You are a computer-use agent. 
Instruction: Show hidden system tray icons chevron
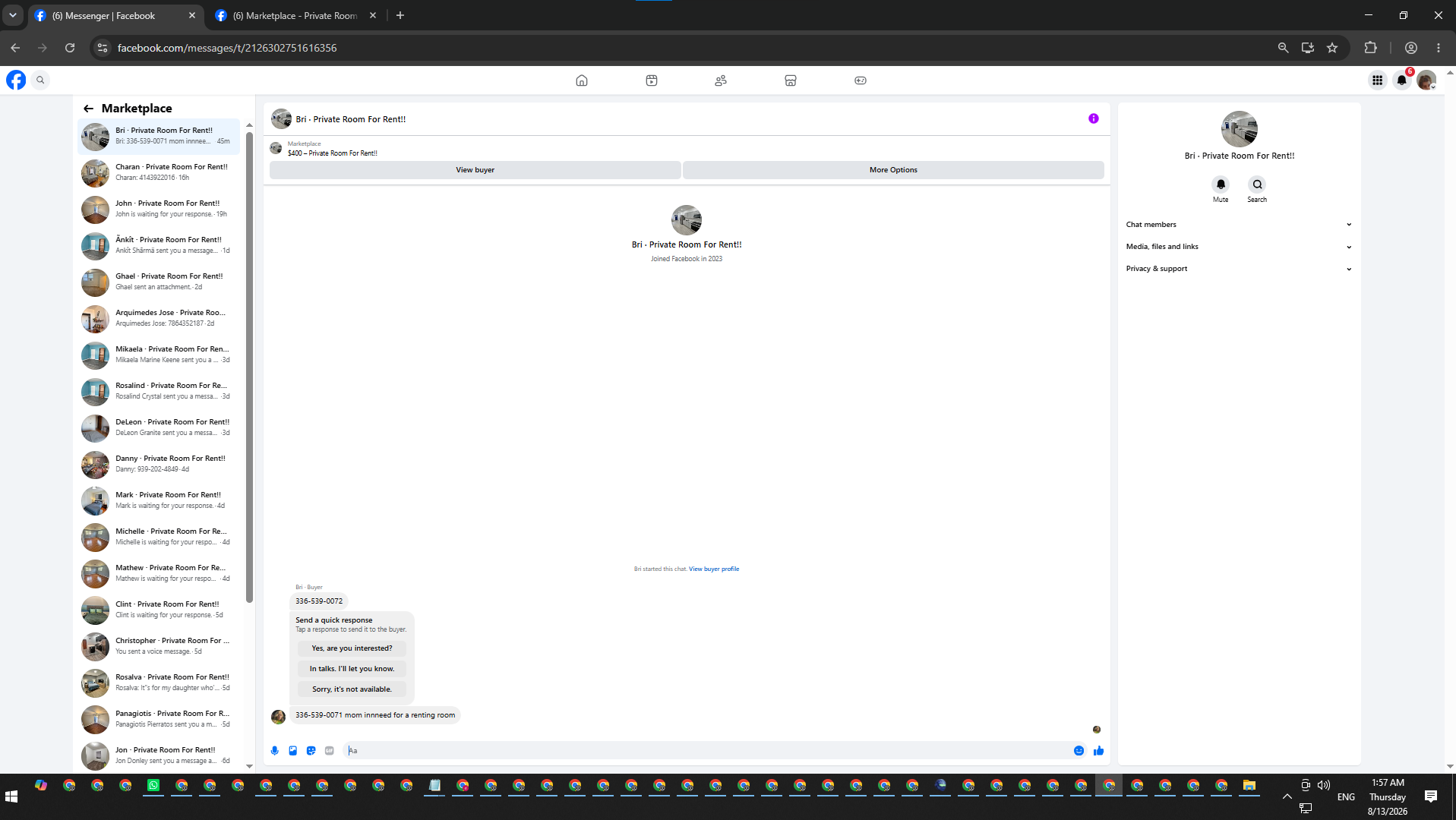click(1287, 796)
